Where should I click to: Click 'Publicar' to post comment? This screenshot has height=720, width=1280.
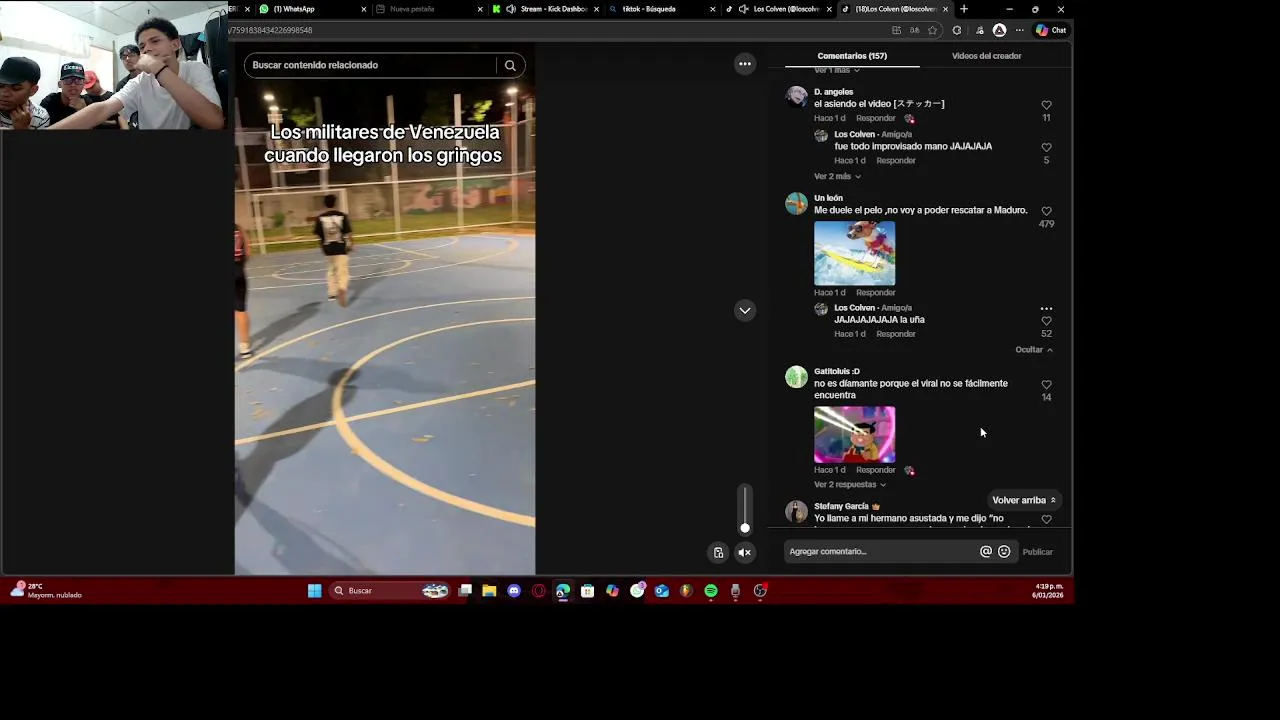(x=1037, y=552)
